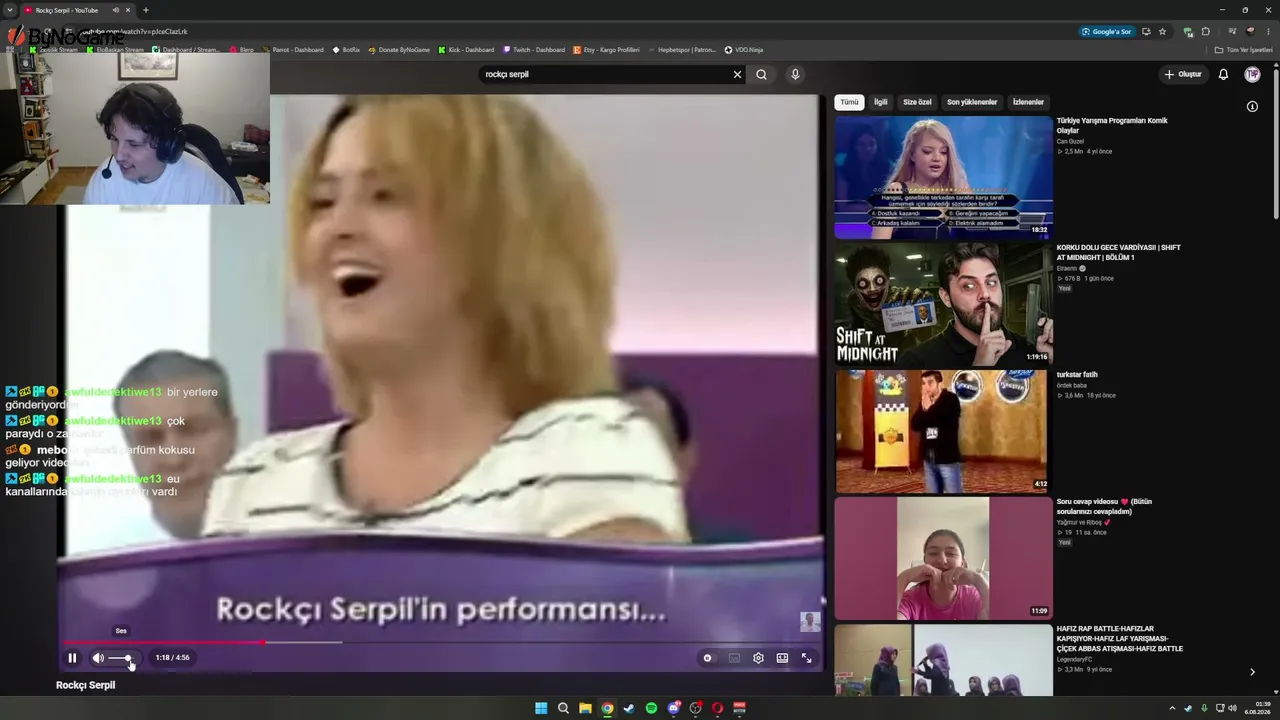Open the Parrot - Dashboard bookmark
1280x720 pixels.
click(293, 50)
